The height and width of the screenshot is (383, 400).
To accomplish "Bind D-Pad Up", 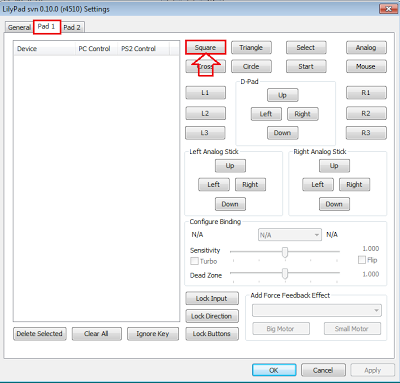I will pyautogui.click(x=283, y=95).
